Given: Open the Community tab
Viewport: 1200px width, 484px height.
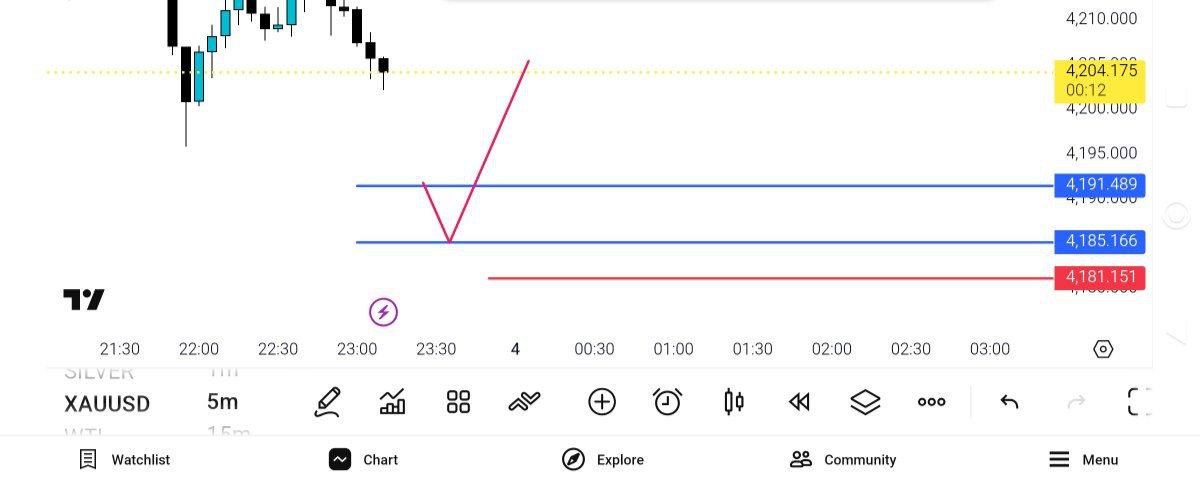Looking at the screenshot, I should [843, 460].
